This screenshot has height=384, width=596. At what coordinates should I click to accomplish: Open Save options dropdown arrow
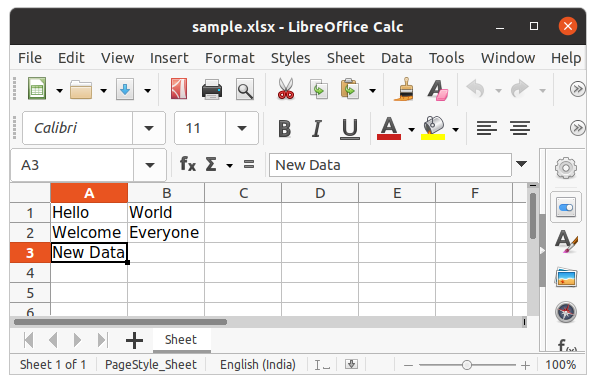tap(147, 90)
